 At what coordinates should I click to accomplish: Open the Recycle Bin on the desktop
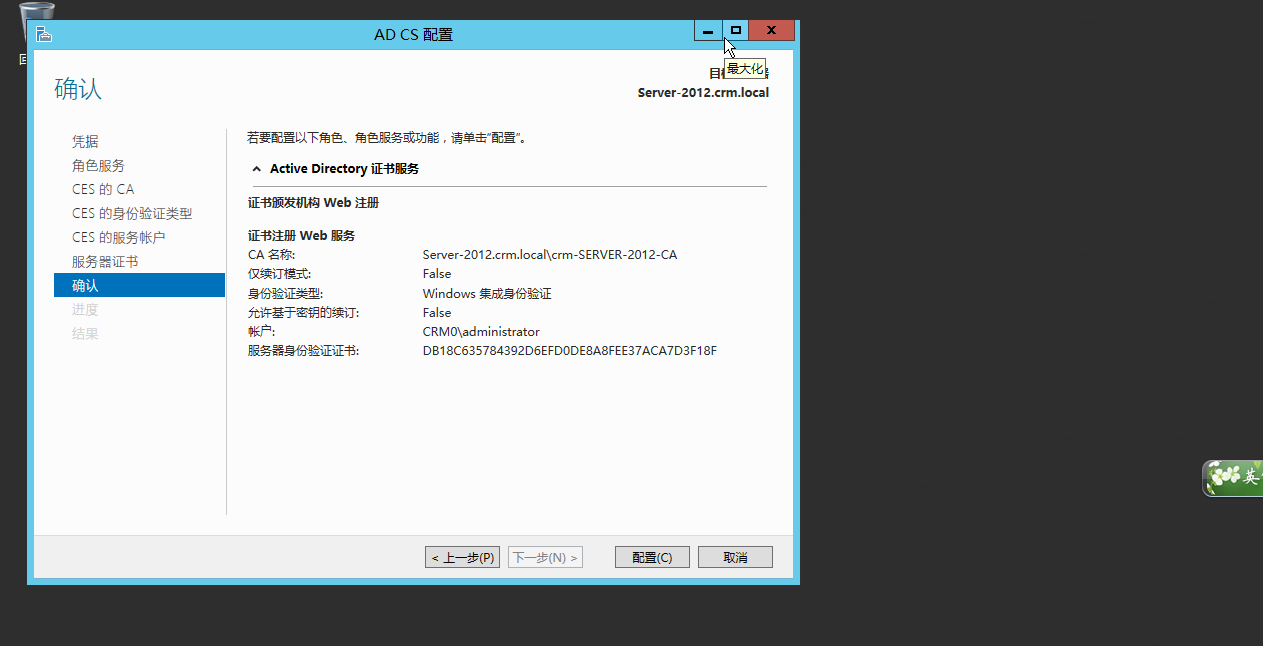click(37, 31)
